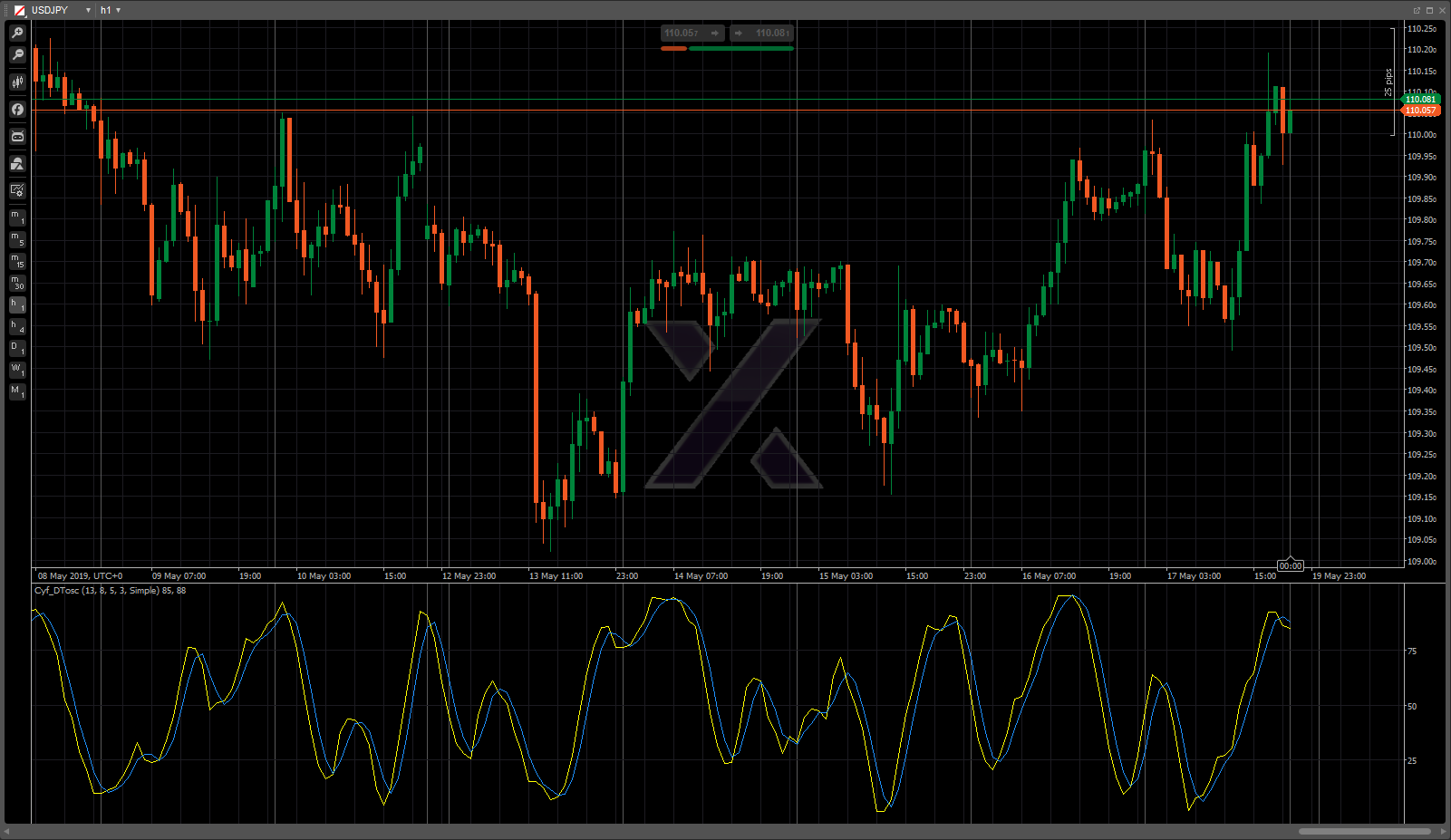1451x840 pixels.
Task: Open the candlestick chart type icon
Action: [x=17, y=82]
